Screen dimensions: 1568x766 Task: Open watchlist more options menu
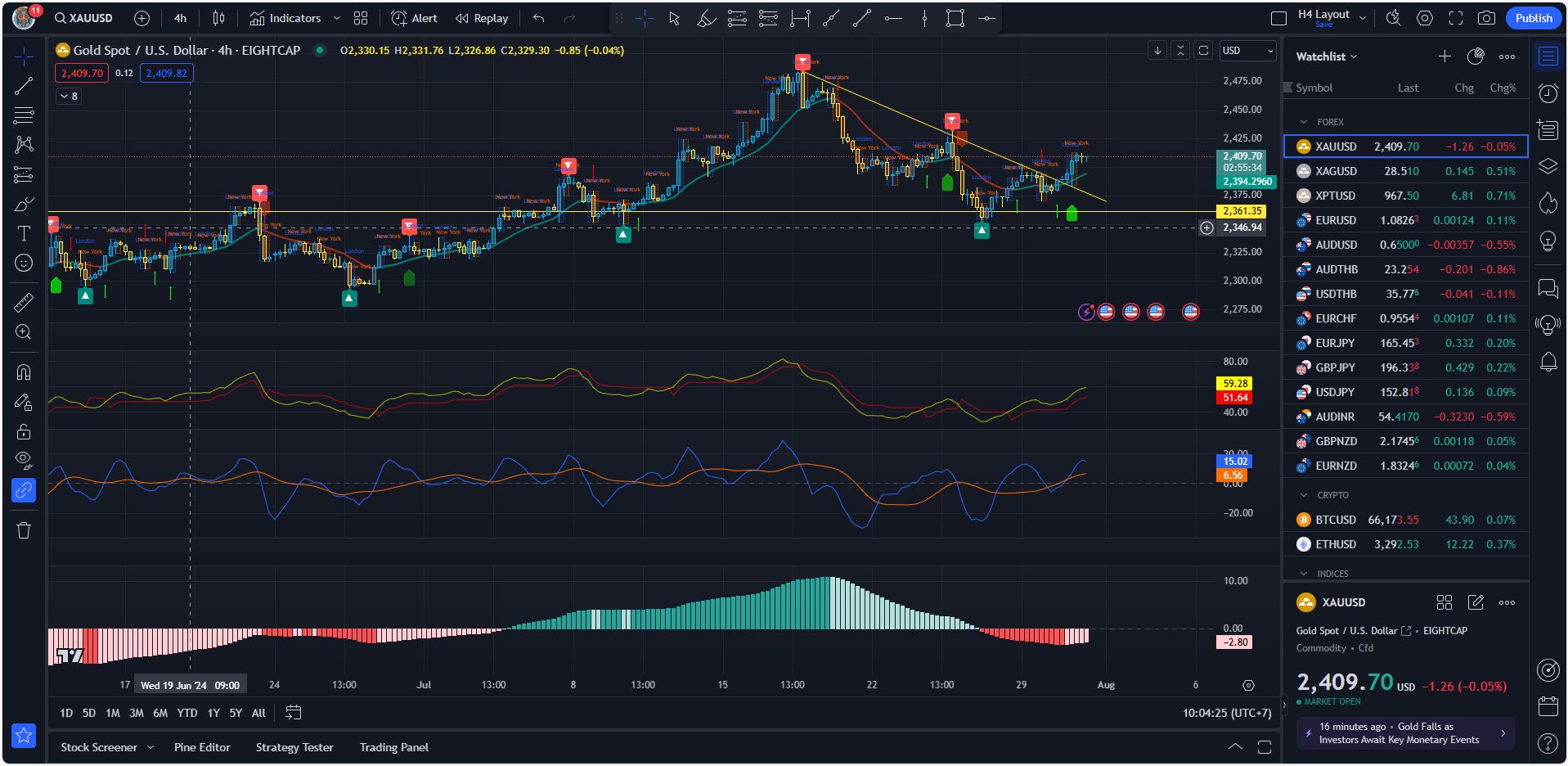click(1507, 56)
